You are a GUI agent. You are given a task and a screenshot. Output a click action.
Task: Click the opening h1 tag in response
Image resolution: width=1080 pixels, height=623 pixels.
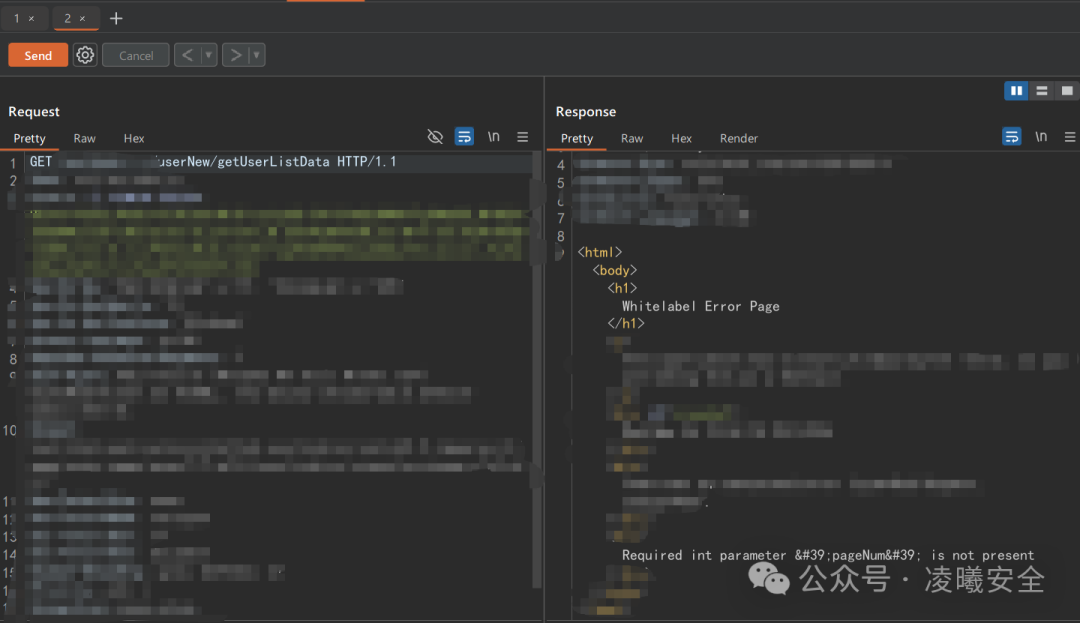pyautogui.click(x=622, y=288)
